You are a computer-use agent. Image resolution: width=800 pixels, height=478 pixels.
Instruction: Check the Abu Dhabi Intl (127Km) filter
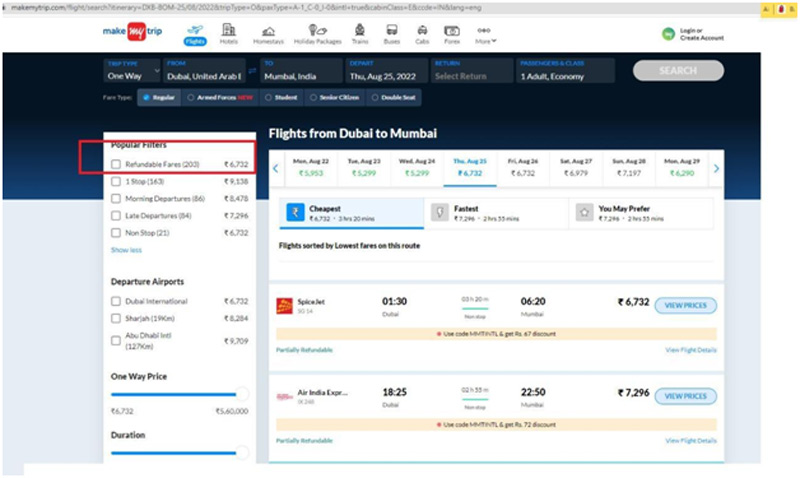click(116, 341)
